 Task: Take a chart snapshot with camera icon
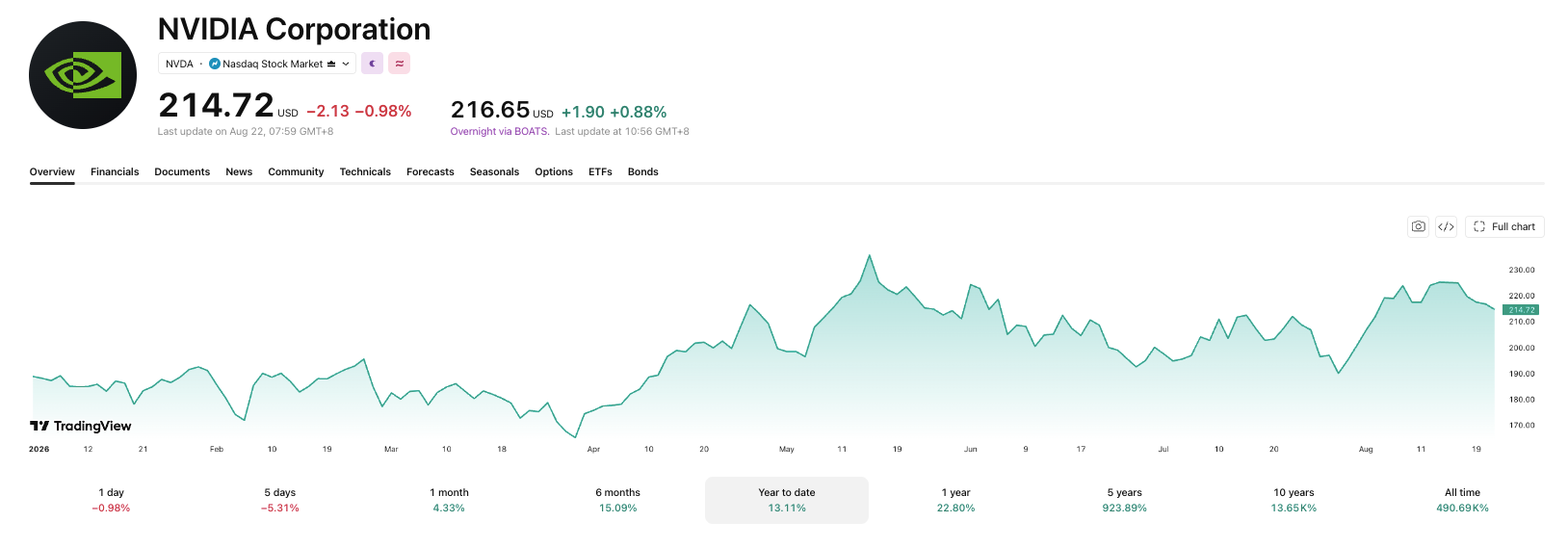pos(1418,226)
